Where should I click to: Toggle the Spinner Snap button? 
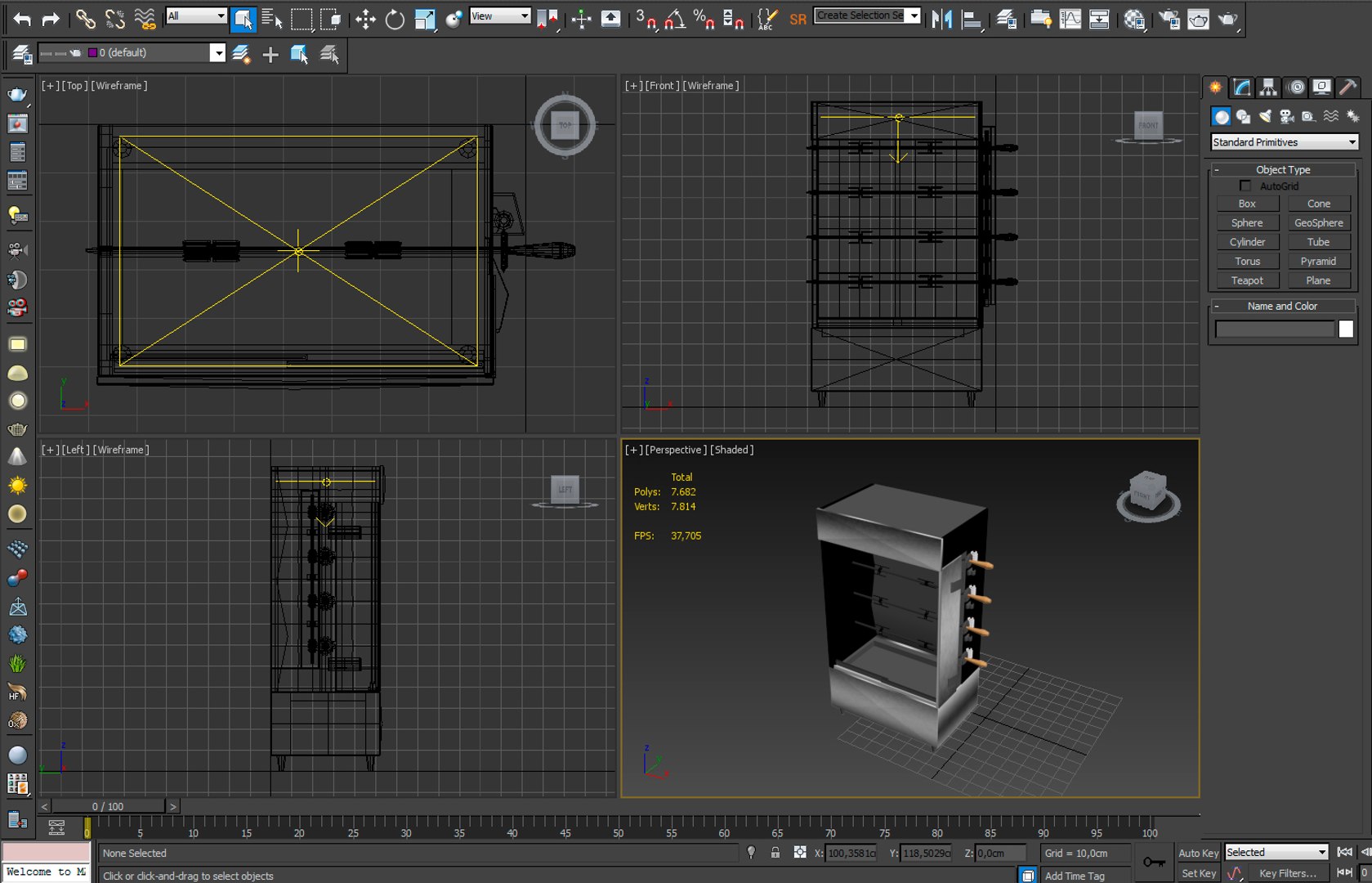(733, 18)
